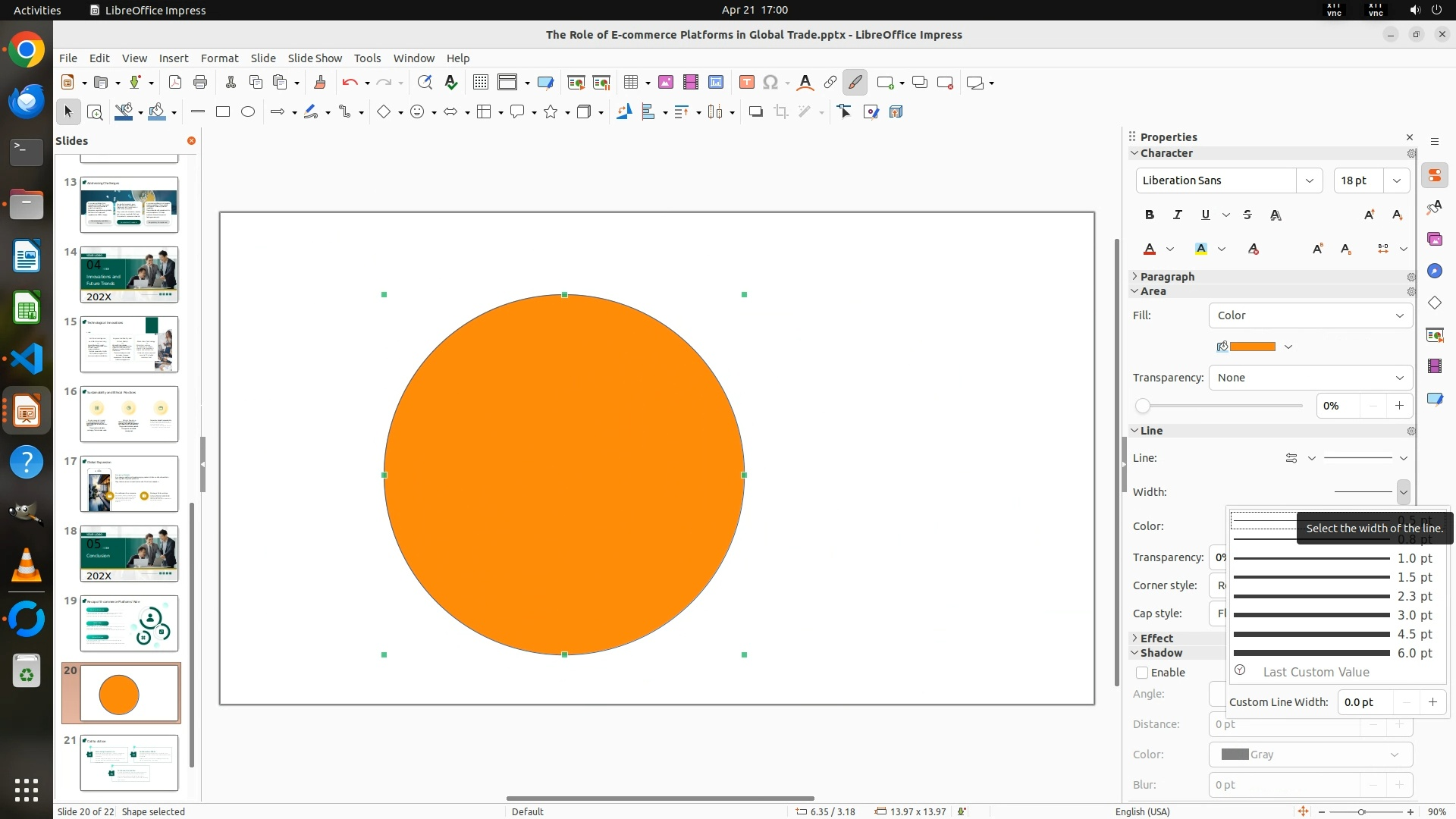1456x819 pixels.
Task: Click the Crop Image icon
Action: pos(781,112)
